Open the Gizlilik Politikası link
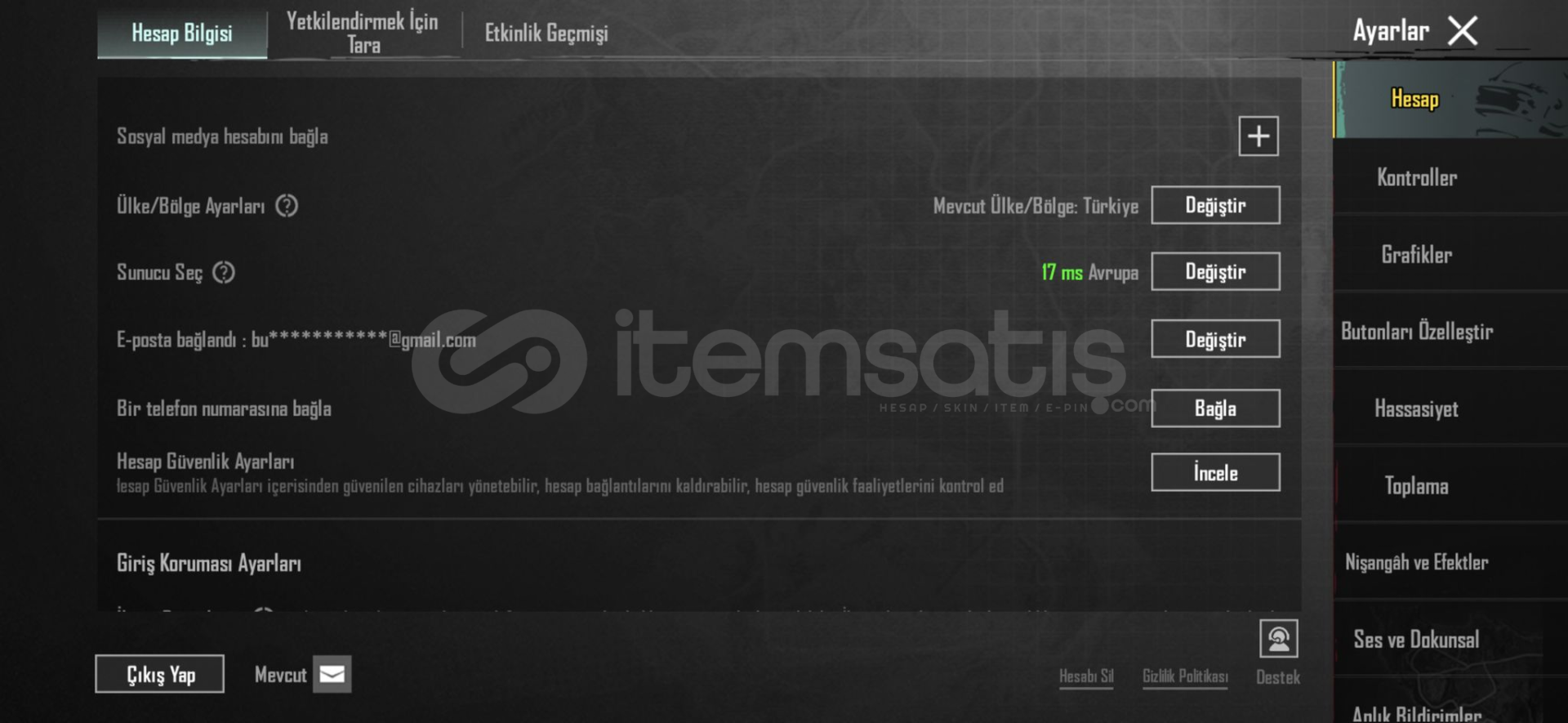 coord(1185,676)
